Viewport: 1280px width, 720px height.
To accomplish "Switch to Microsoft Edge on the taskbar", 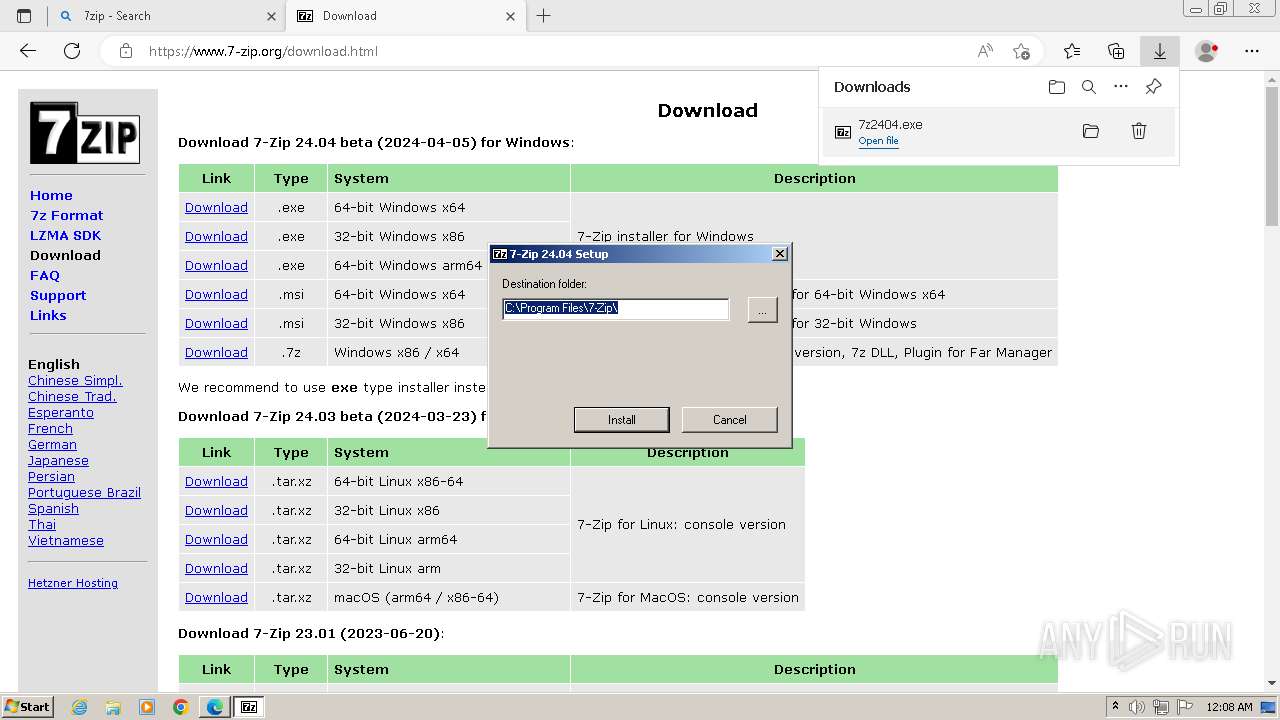I will pyautogui.click(x=214, y=707).
